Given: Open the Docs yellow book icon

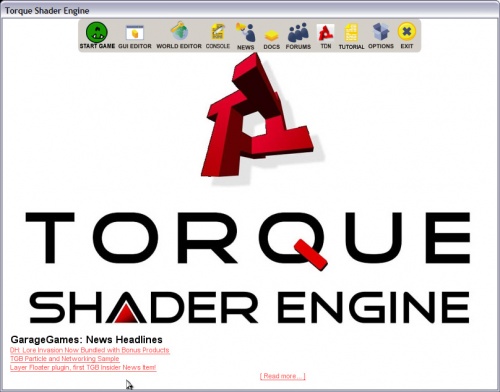Looking at the screenshot, I should coord(271,35).
